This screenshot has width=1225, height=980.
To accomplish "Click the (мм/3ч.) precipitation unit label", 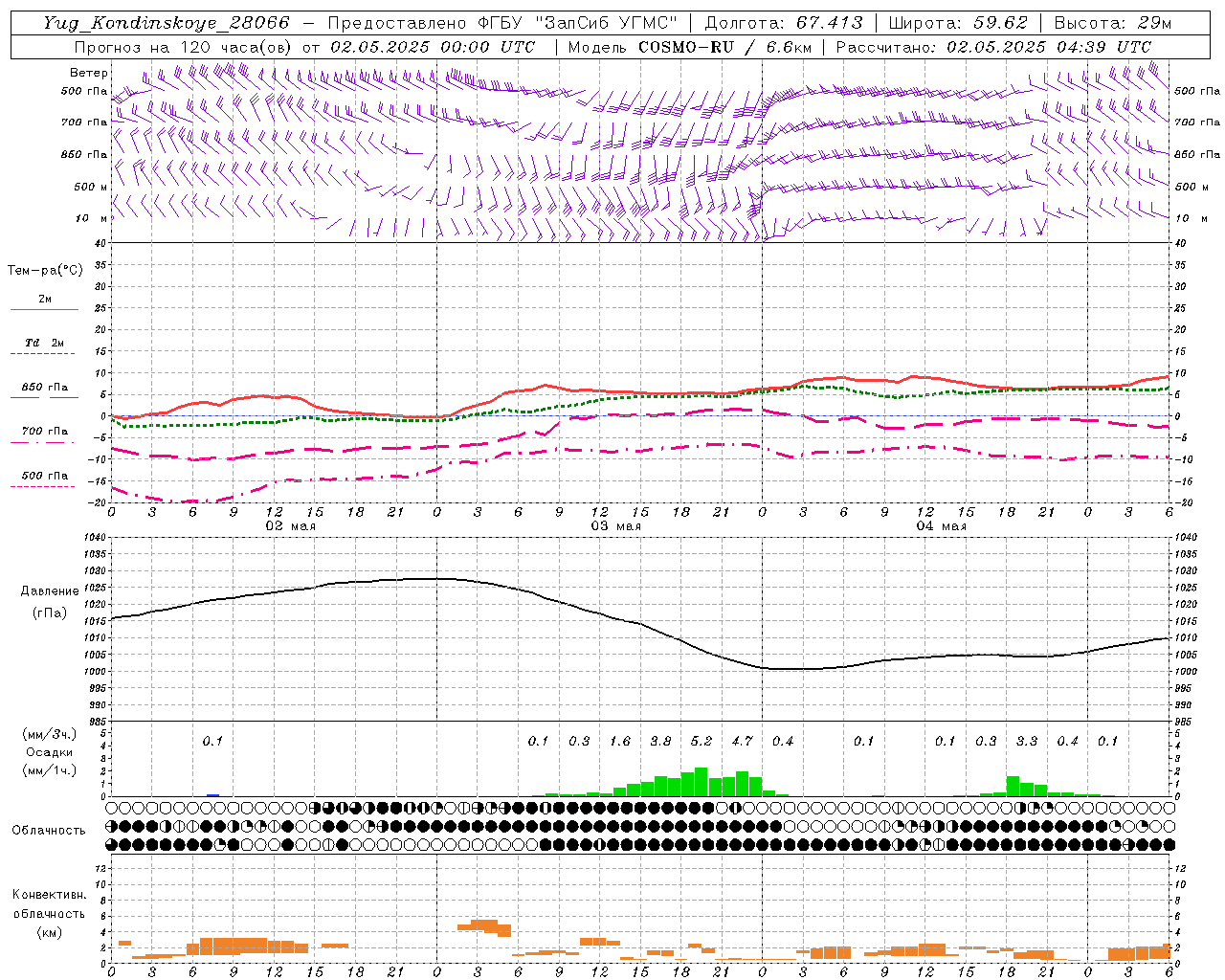I will tap(49, 734).
